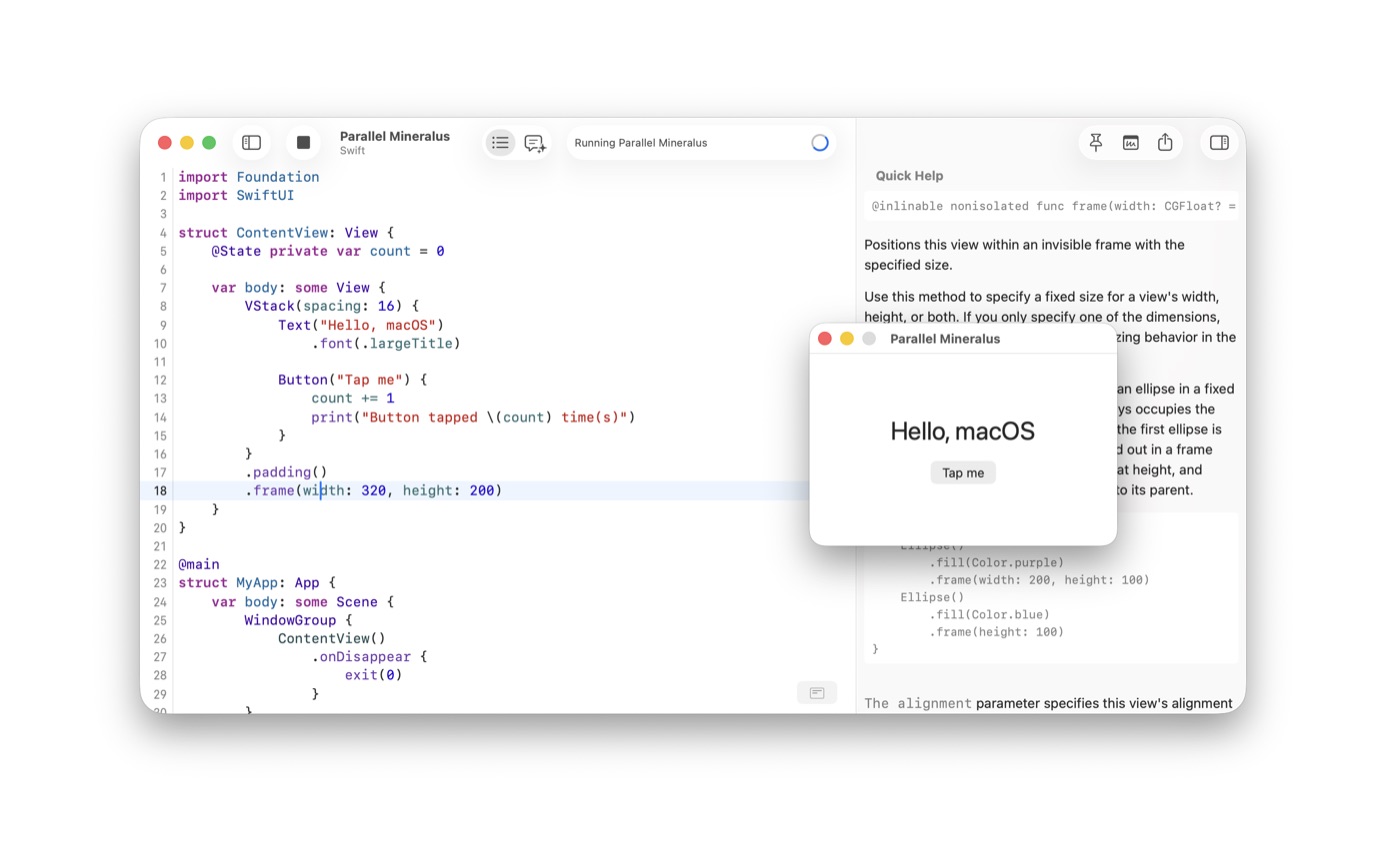Click the print("Button tapped...") statement

[473, 417]
